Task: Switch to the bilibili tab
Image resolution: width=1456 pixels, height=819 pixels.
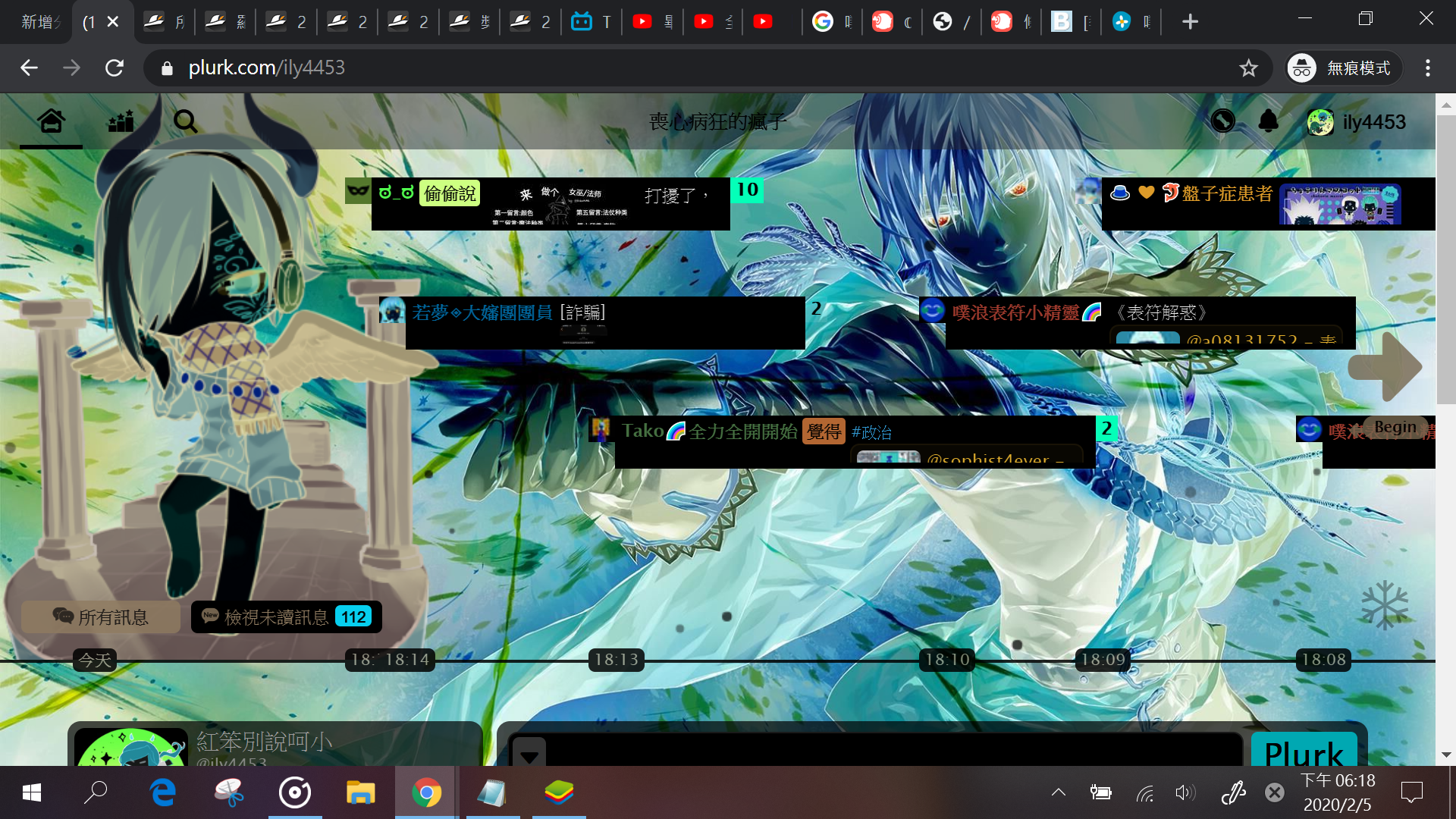Action: tap(591, 22)
